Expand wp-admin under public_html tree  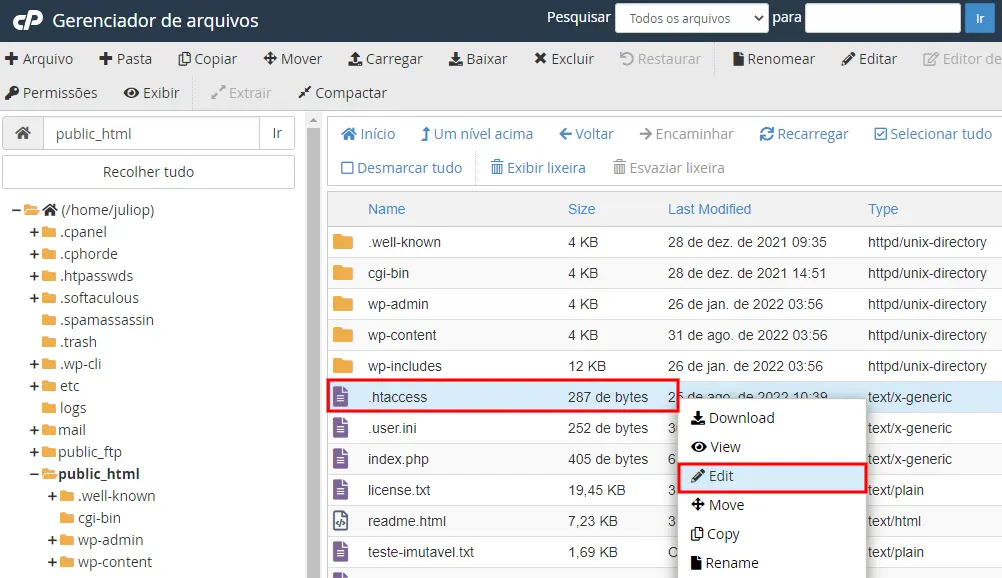pyautogui.click(x=53, y=540)
